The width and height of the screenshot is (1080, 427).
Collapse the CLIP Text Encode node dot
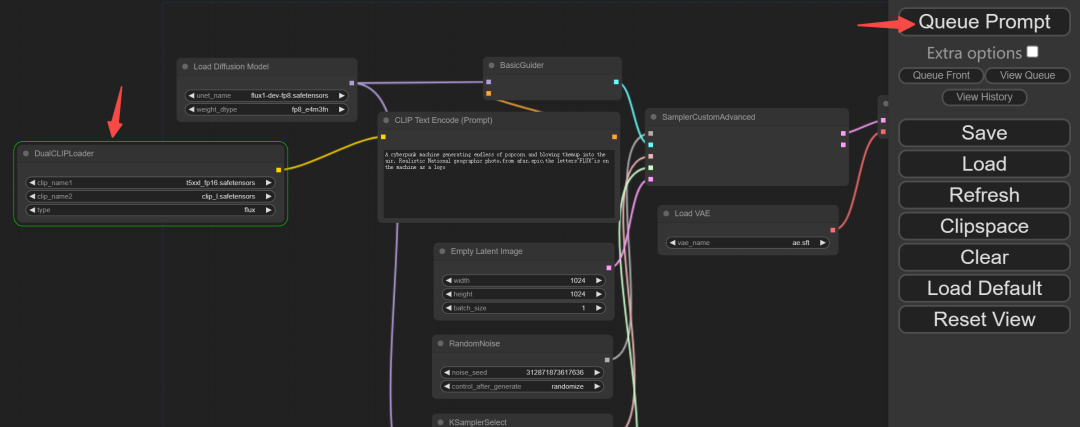click(x=386, y=120)
